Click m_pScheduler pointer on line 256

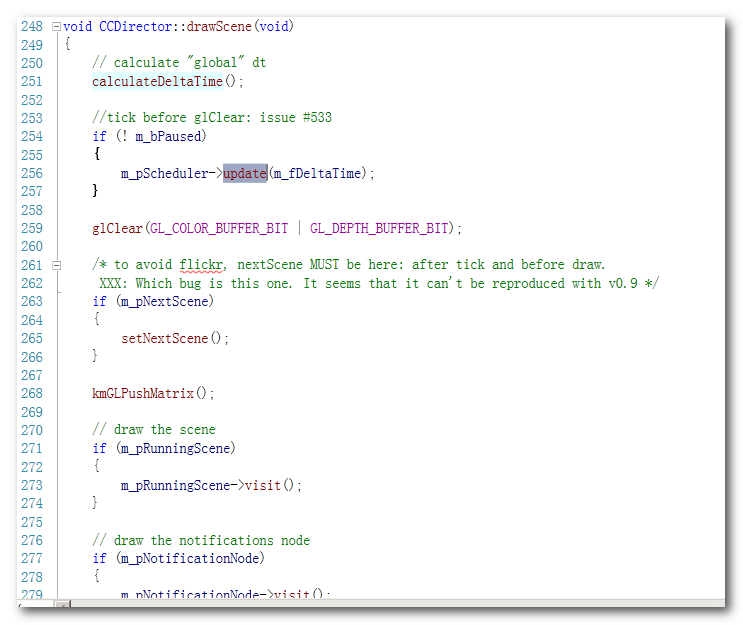pyautogui.click(x=164, y=173)
